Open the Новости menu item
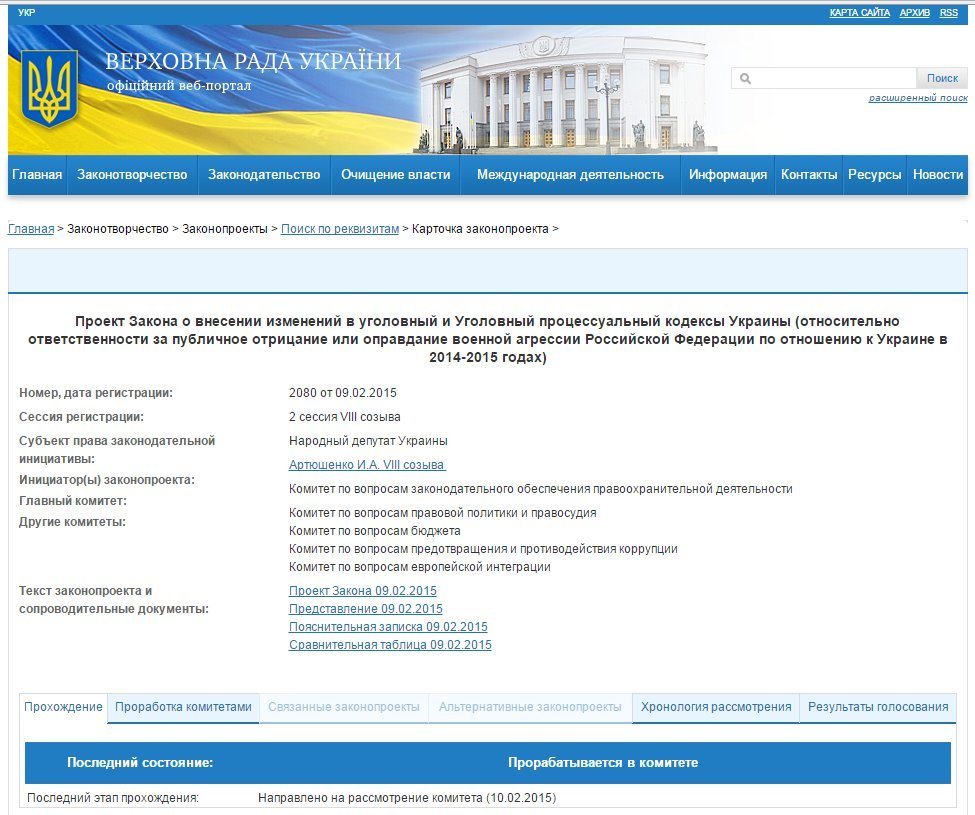The height and width of the screenshot is (815, 975). point(938,175)
